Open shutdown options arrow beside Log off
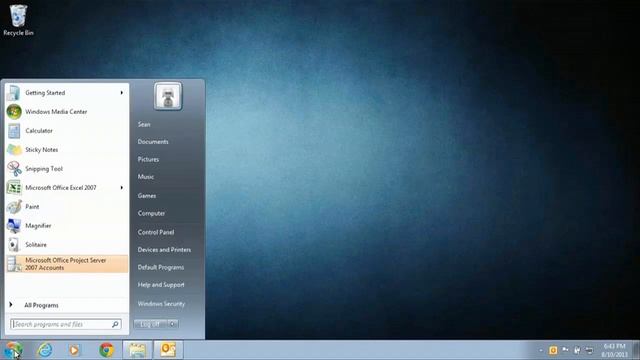Viewport: 640px width, 360px height. point(173,324)
